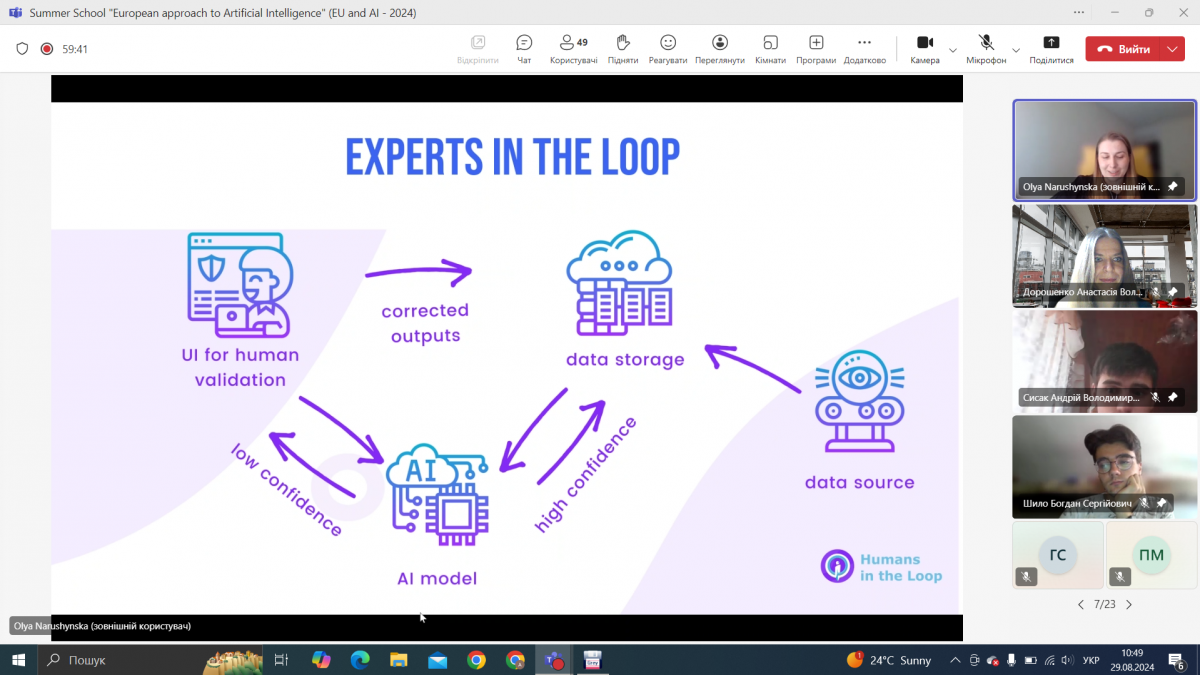Expand camera options dropdown arrow
This screenshot has height=675, width=1200.
coord(953,49)
